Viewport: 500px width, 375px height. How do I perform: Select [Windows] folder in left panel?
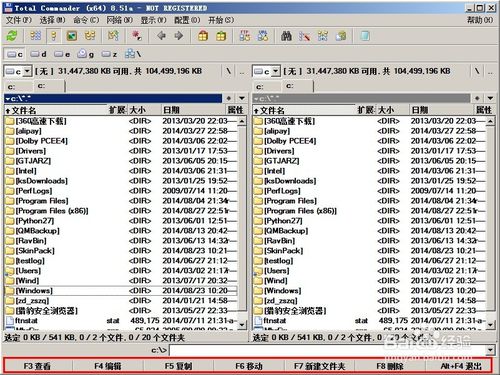click(121, 291)
